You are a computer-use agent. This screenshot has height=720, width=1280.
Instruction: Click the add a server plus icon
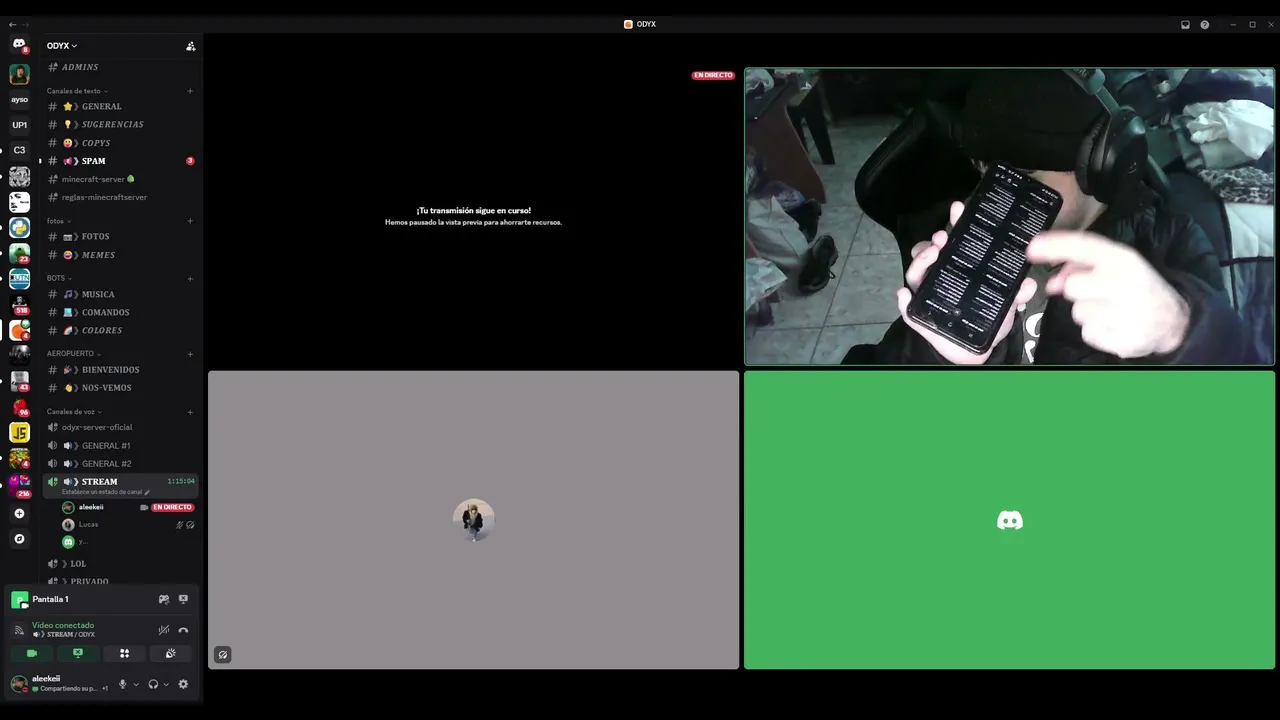click(x=19, y=513)
